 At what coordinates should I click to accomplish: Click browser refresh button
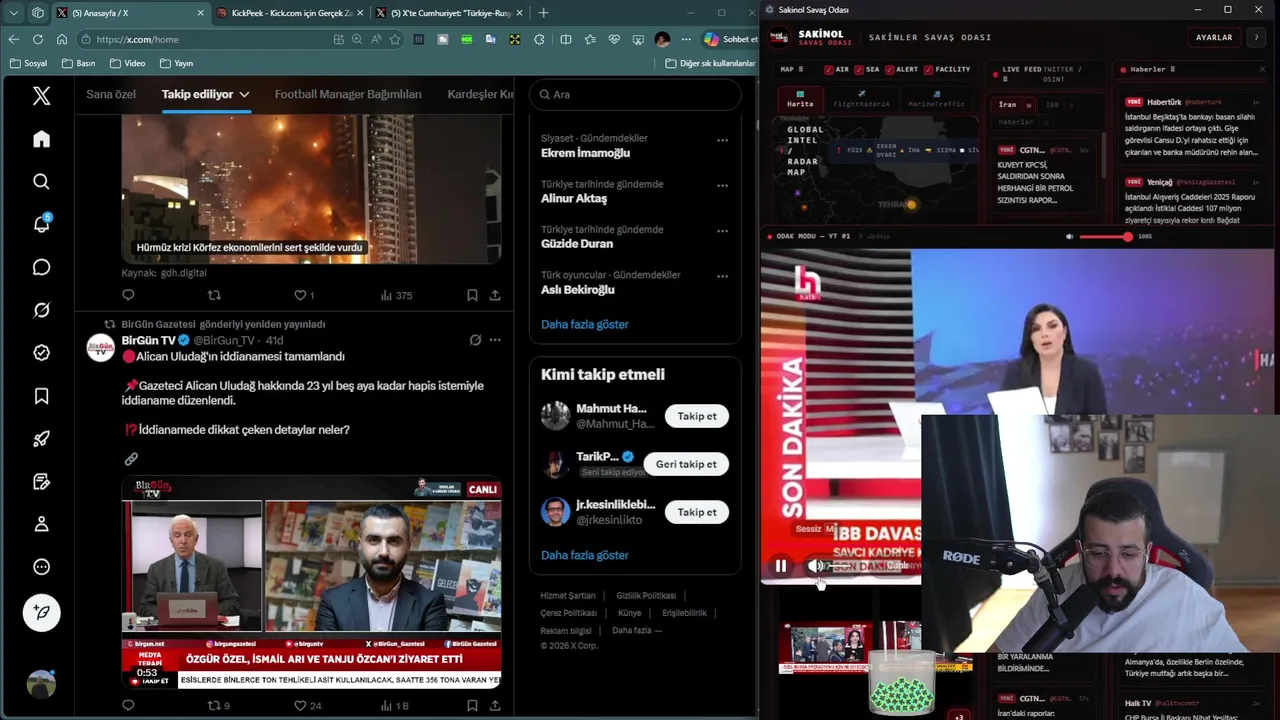point(37,39)
